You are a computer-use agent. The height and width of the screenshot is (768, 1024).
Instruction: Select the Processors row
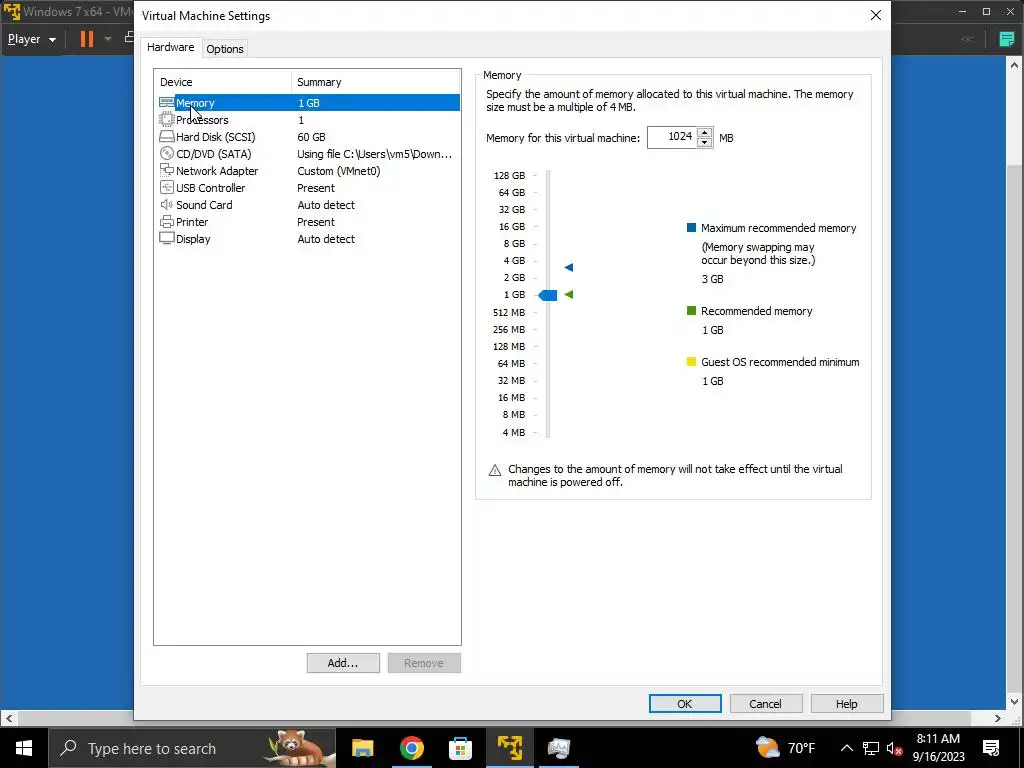pos(308,120)
